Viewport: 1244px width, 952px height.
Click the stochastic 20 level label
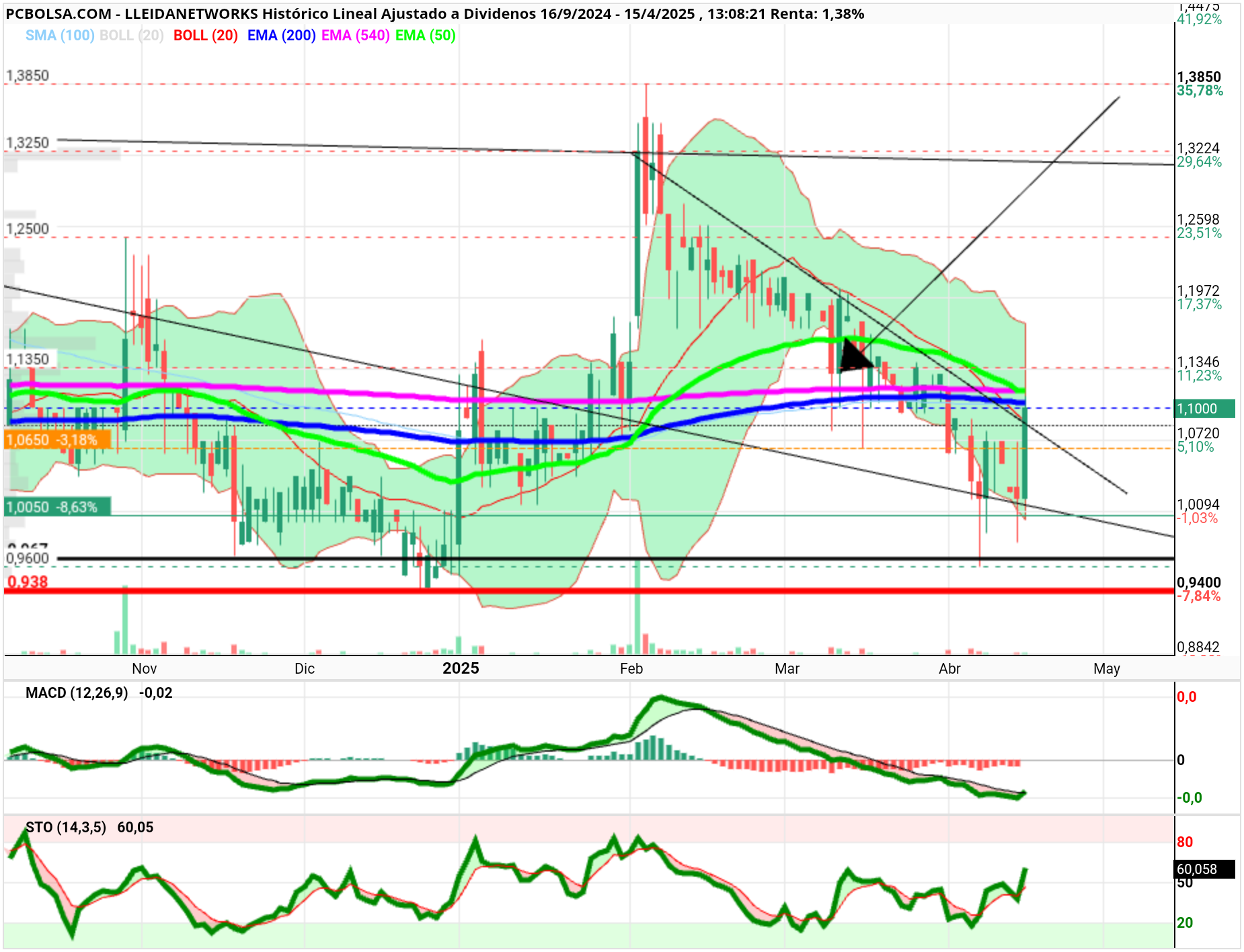coord(1185,923)
